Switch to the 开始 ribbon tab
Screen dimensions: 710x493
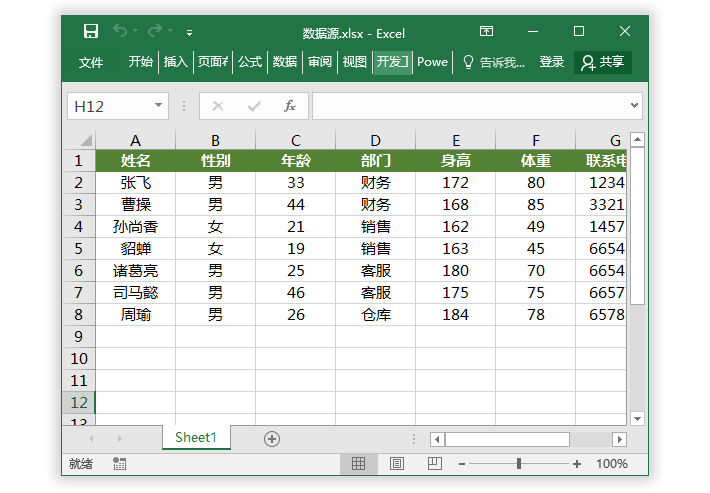pyautogui.click(x=140, y=62)
